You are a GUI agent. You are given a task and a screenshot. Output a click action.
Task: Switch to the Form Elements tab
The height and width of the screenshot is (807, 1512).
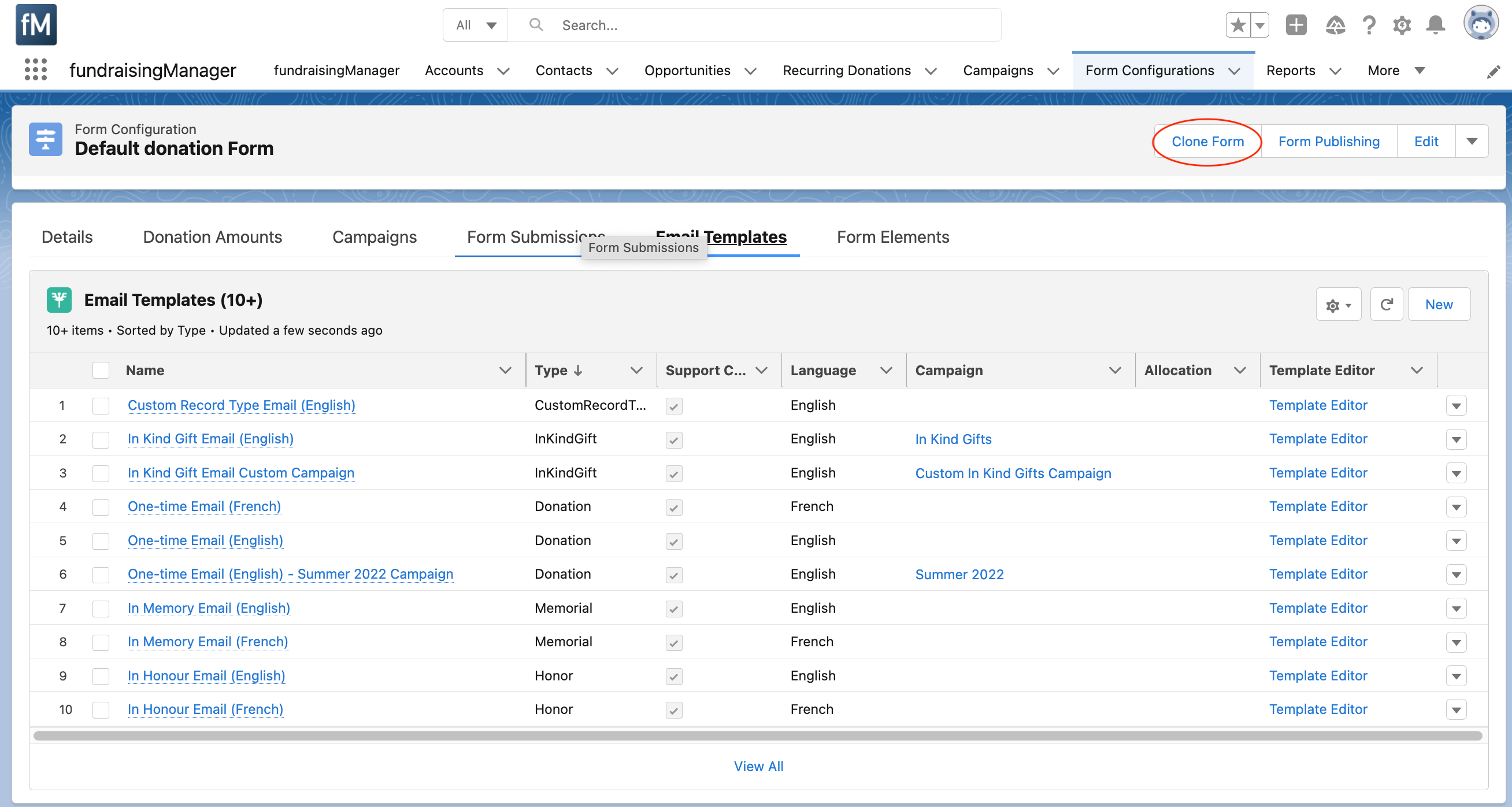pos(892,237)
